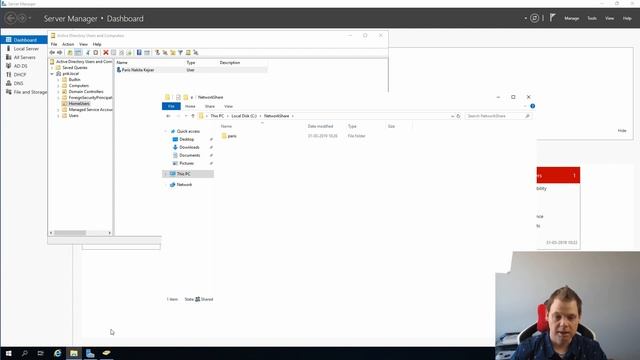Click the Refresh icon in Active Directory toolbar
This screenshot has height=360, width=640.
tap(121, 52)
